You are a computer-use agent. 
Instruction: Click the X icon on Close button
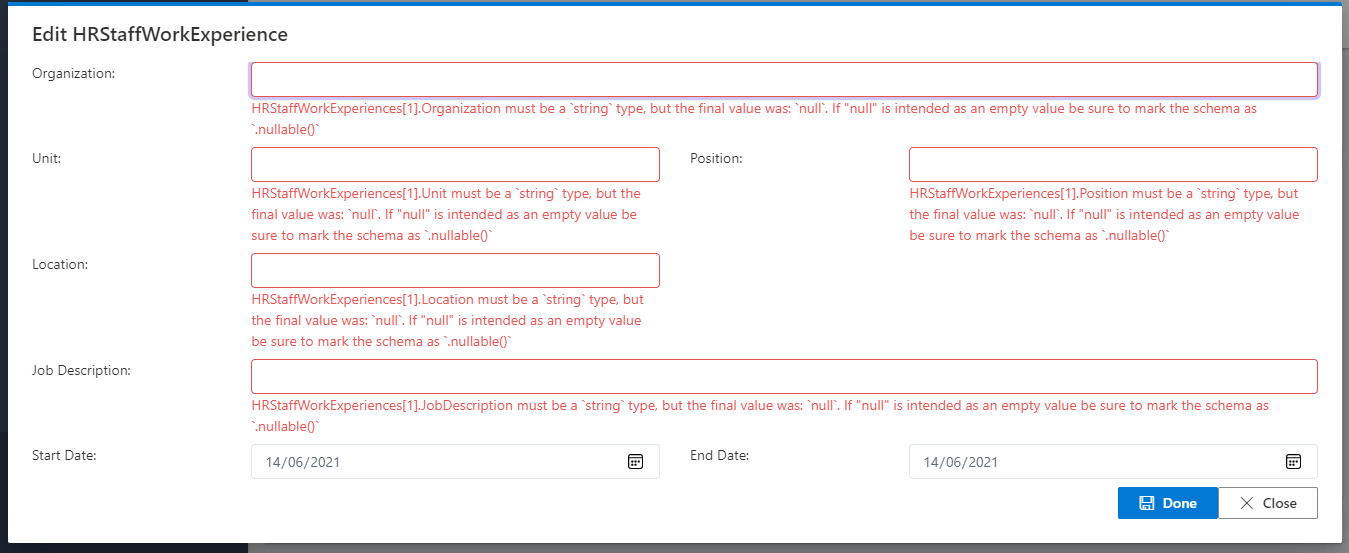1246,503
